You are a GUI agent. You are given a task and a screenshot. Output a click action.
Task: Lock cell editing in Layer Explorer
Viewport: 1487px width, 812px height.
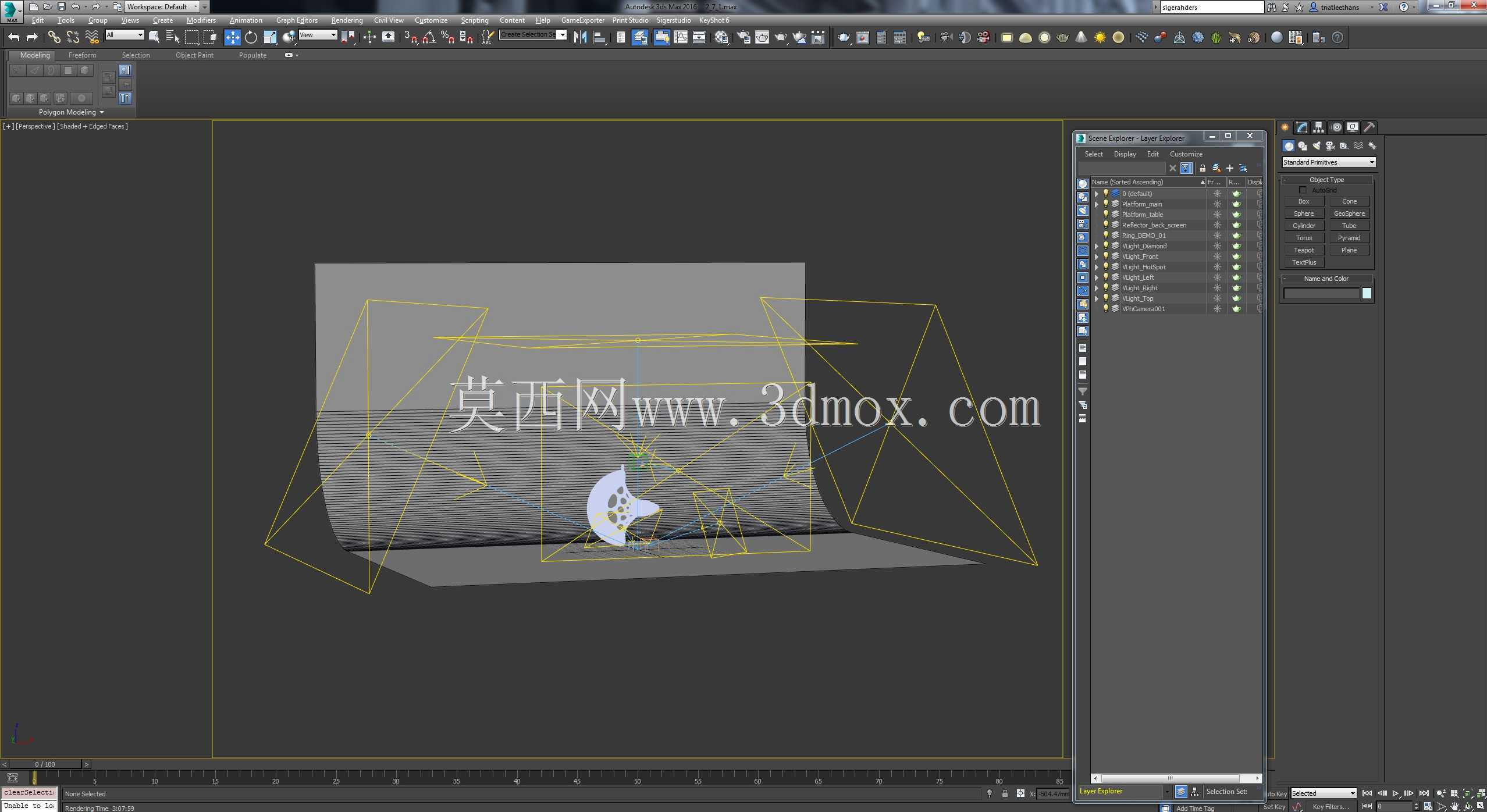(1203, 168)
